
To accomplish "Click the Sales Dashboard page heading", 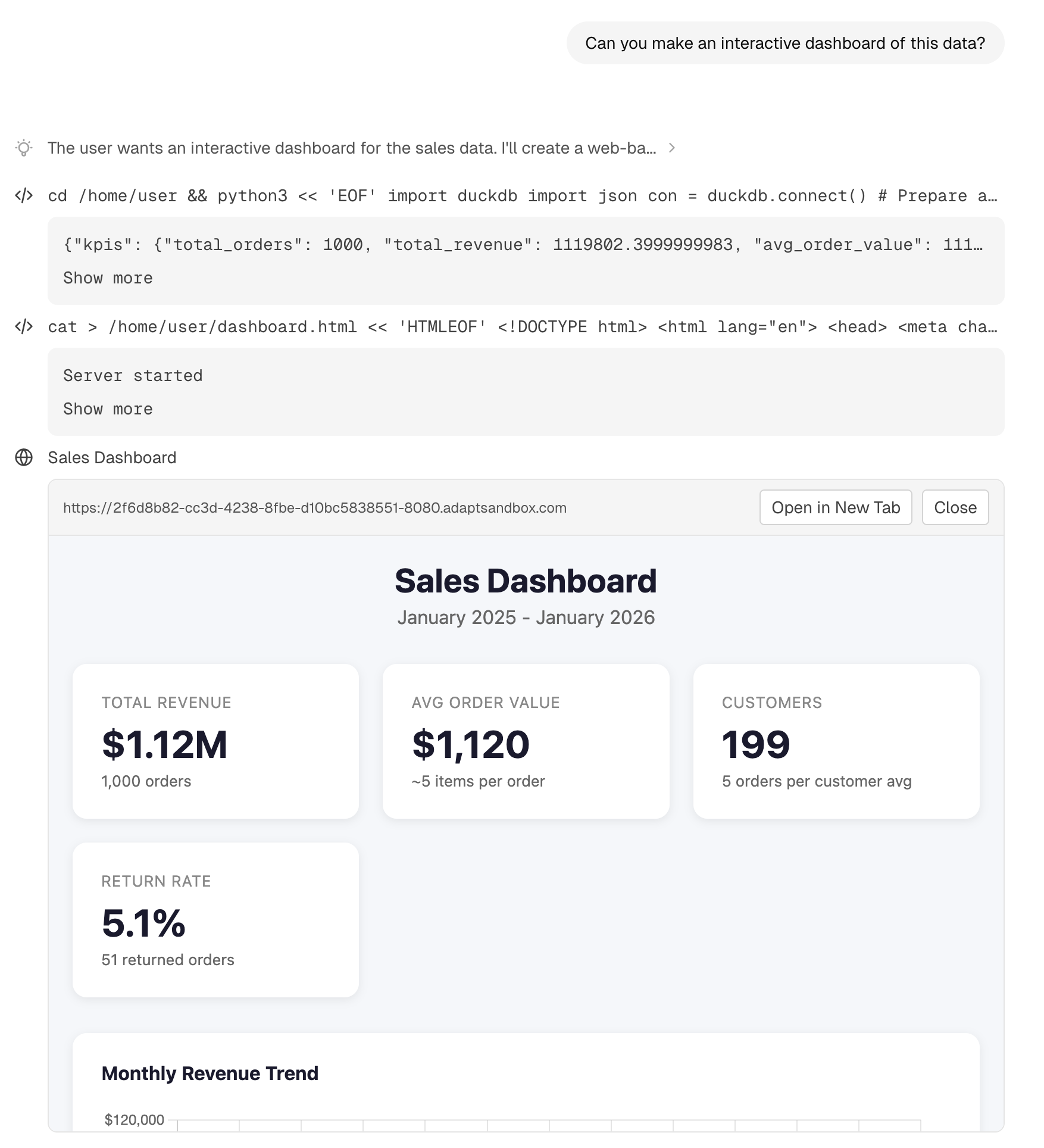I will pos(526,580).
